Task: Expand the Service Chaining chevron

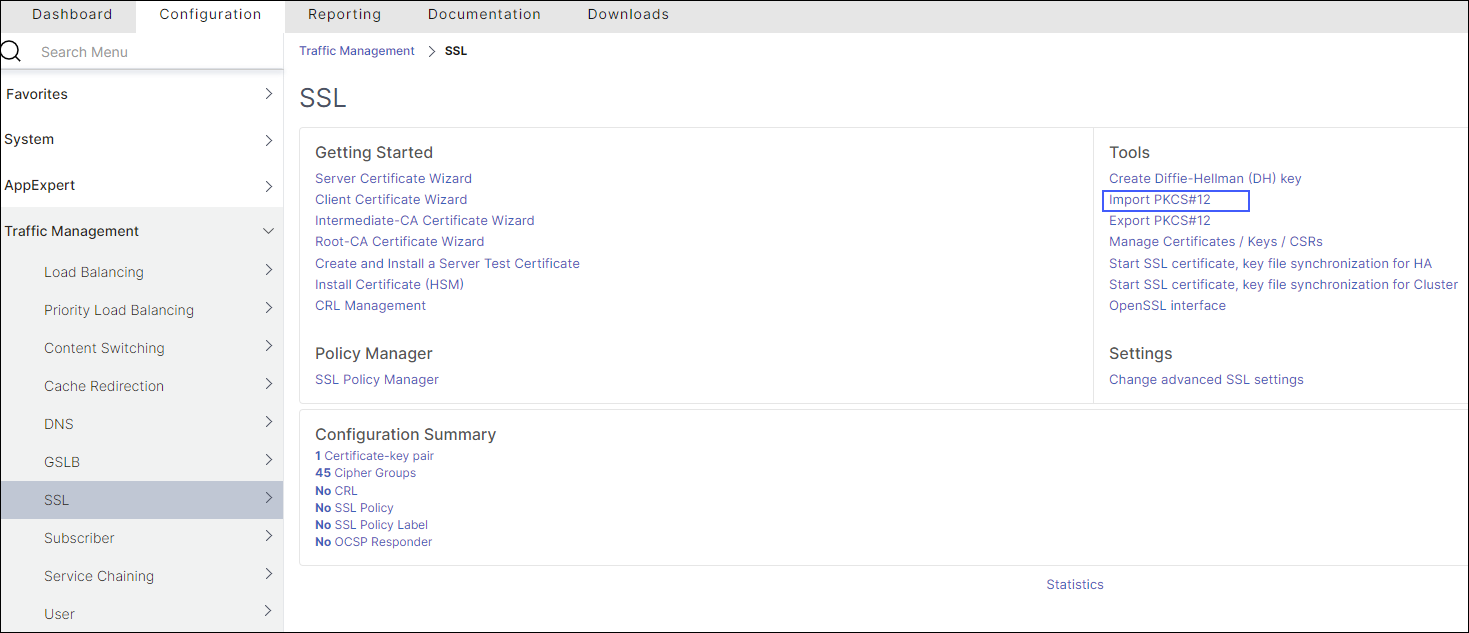Action: click(268, 574)
